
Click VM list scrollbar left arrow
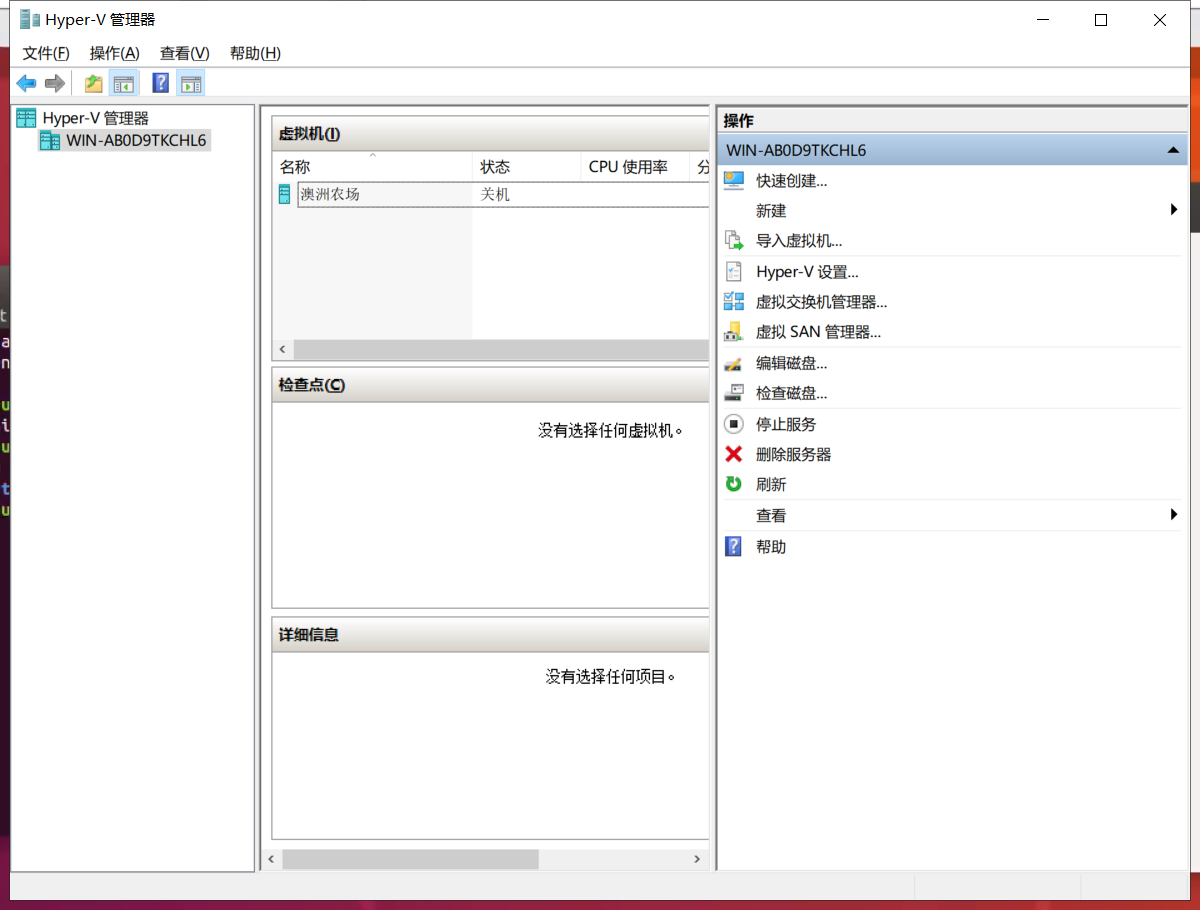tap(282, 349)
